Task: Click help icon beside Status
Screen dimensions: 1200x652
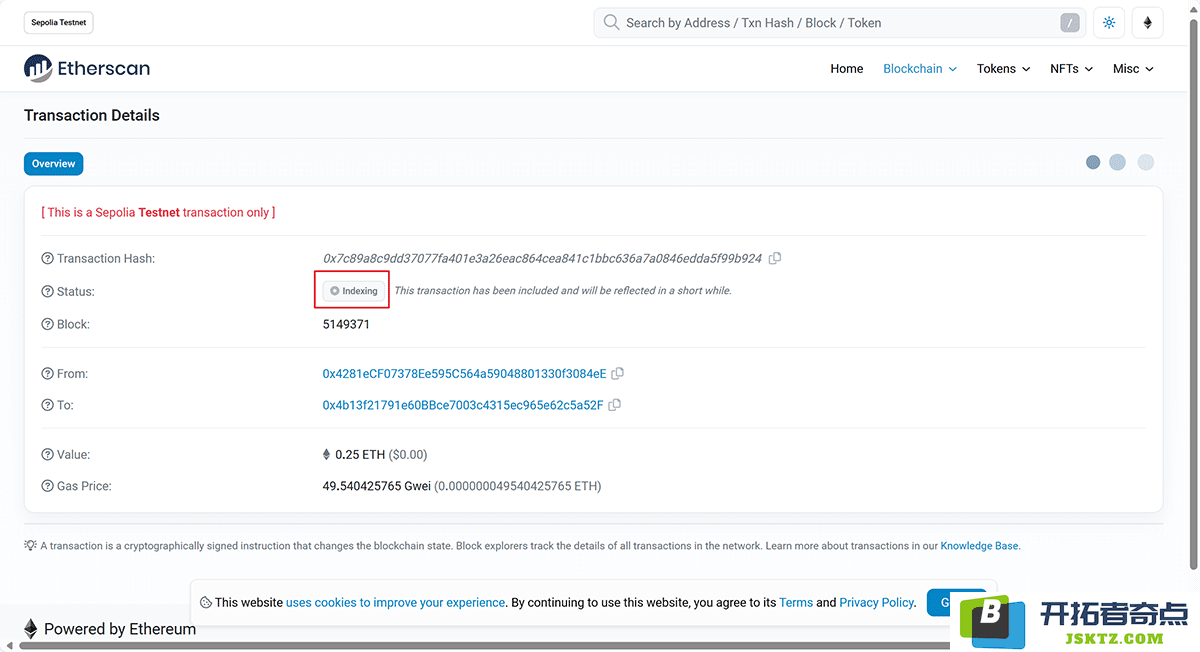Action: click(47, 291)
